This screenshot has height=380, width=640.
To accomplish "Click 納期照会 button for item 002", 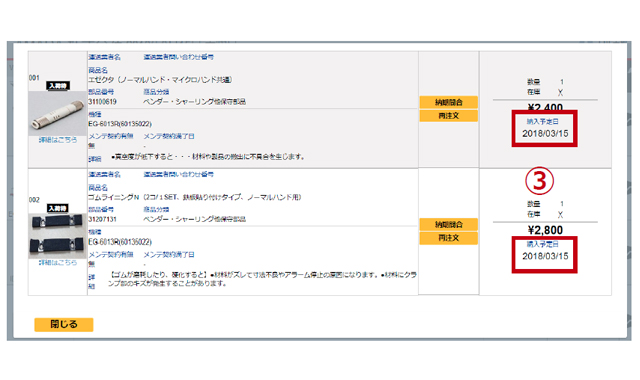I will pos(449,224).
